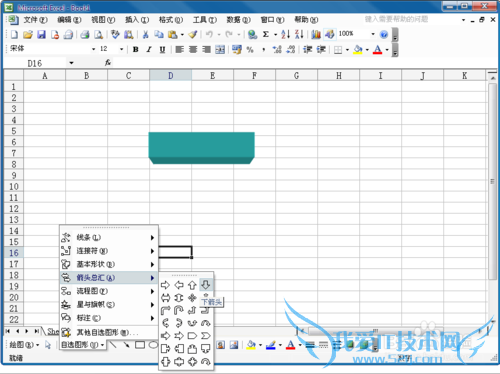The height and width of the screenshot is (374, 500).
Task: Click the Select Objects pointer icon
Action: pyautogui.click(x=48, y=345)
